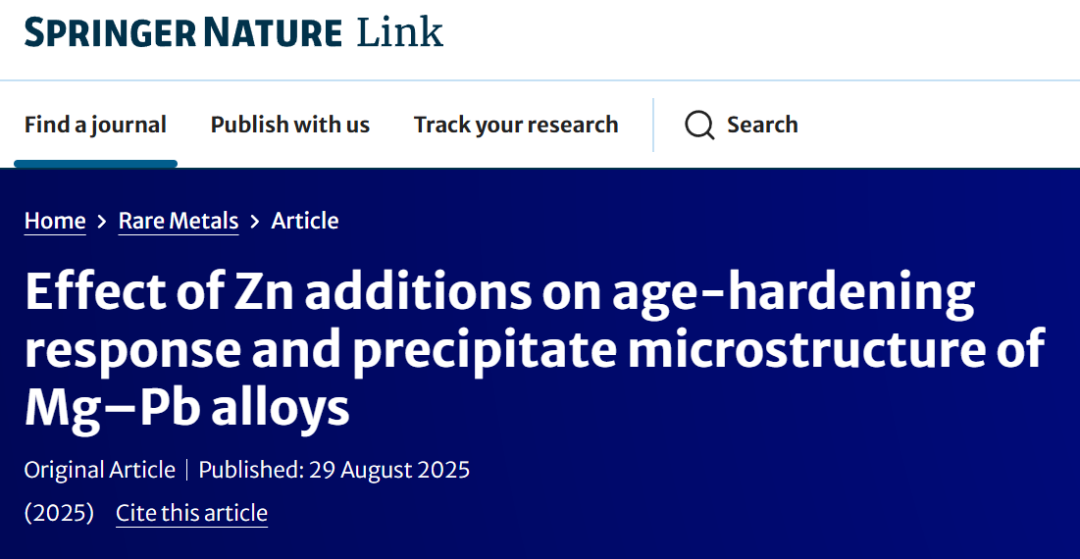Screen dimensions: 1080x559
Task: Open the Publish with us menu
Action: (290, 125)
